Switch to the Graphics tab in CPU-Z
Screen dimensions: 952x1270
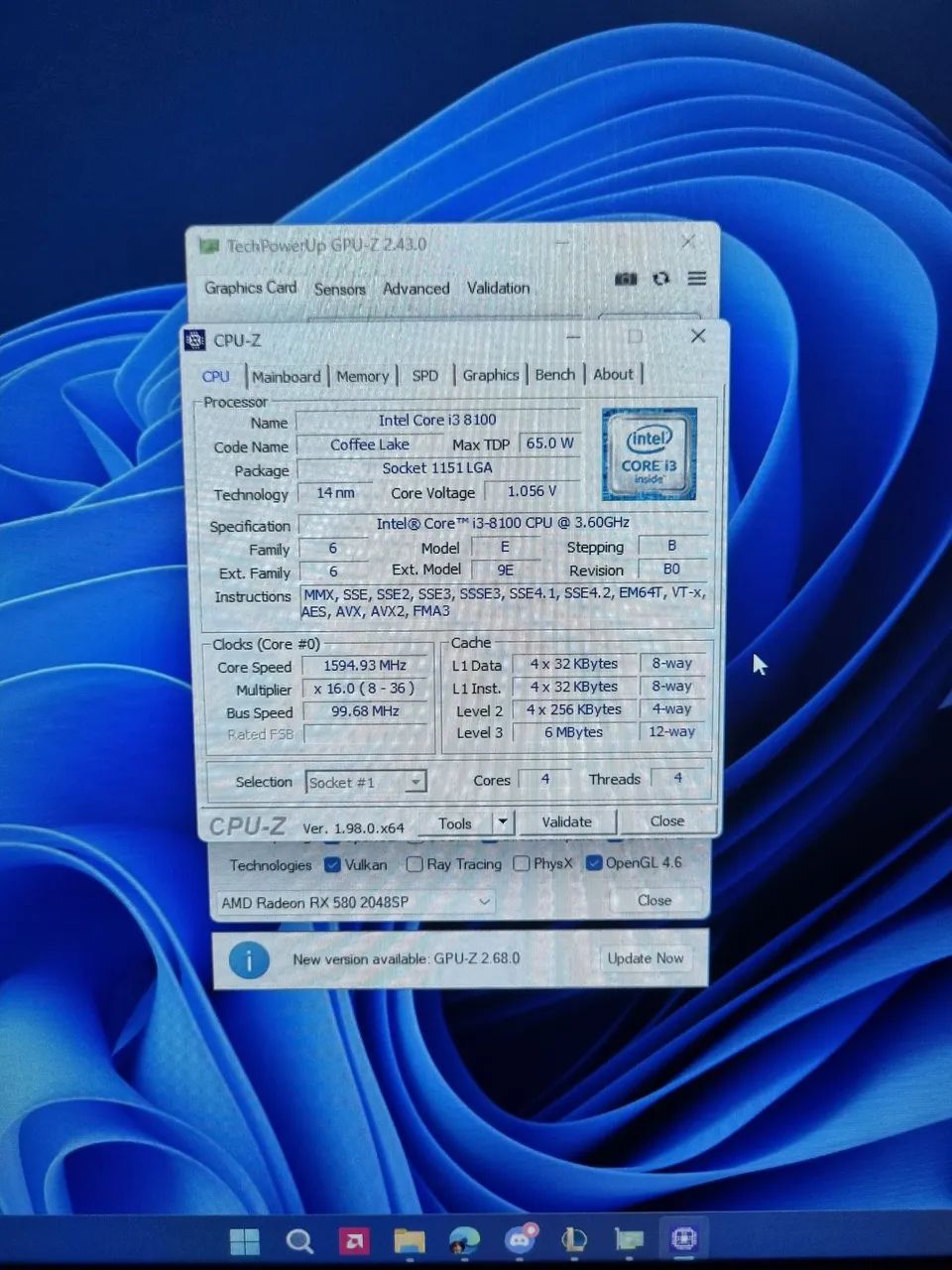tap(490, 375)
